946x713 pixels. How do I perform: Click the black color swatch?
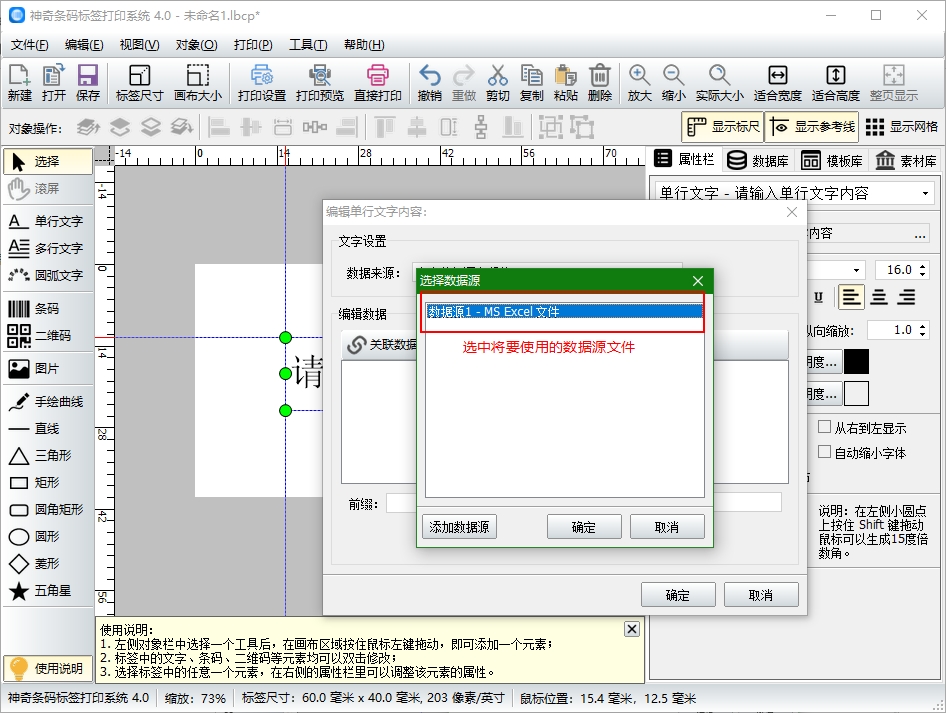(x=856, y=362)
